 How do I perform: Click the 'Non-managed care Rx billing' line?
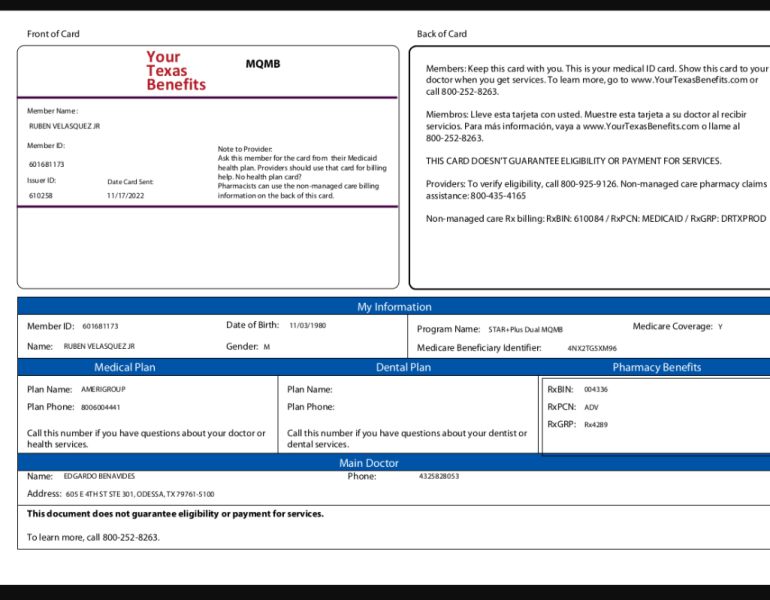tap(596, 219)
